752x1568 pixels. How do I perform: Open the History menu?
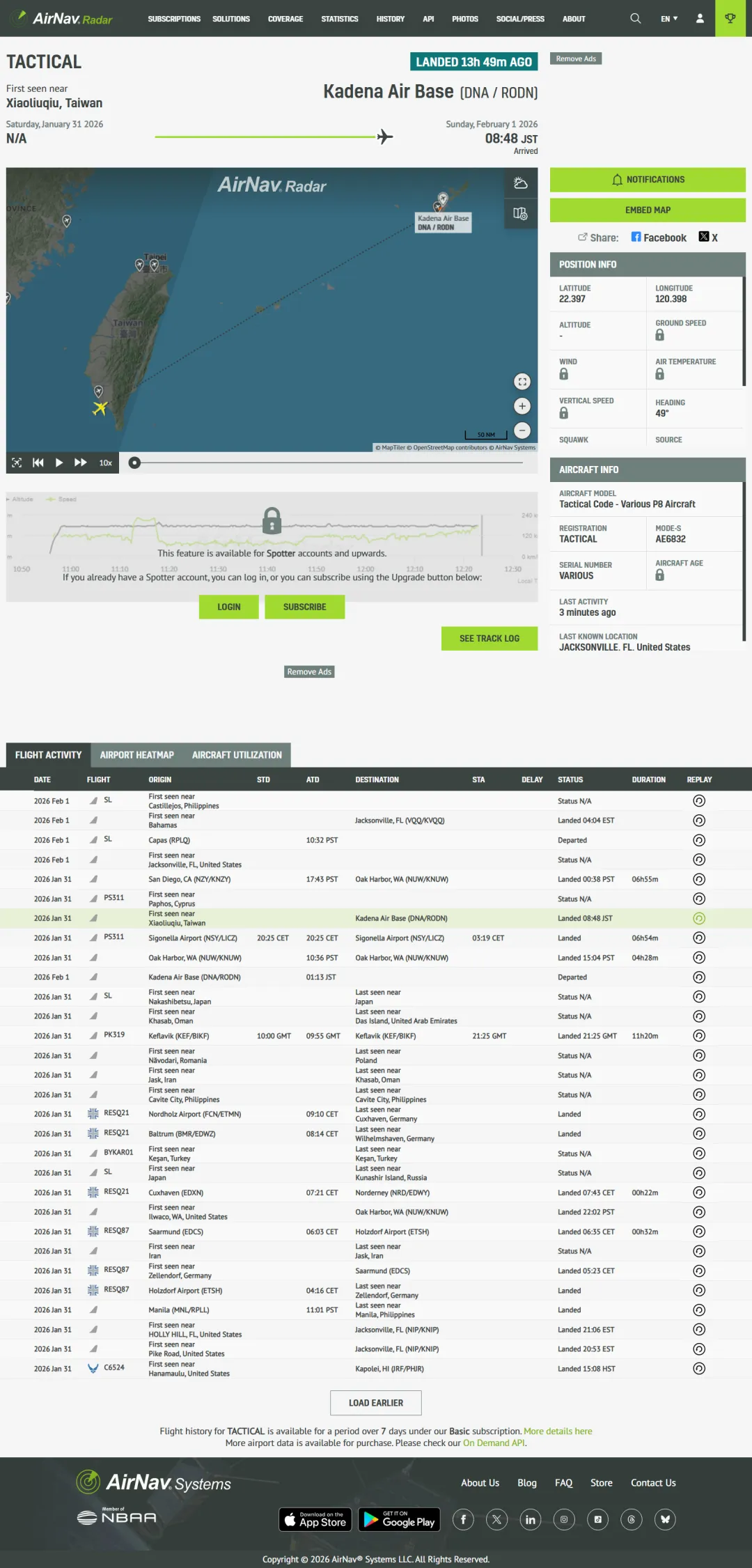click(391, 19)
